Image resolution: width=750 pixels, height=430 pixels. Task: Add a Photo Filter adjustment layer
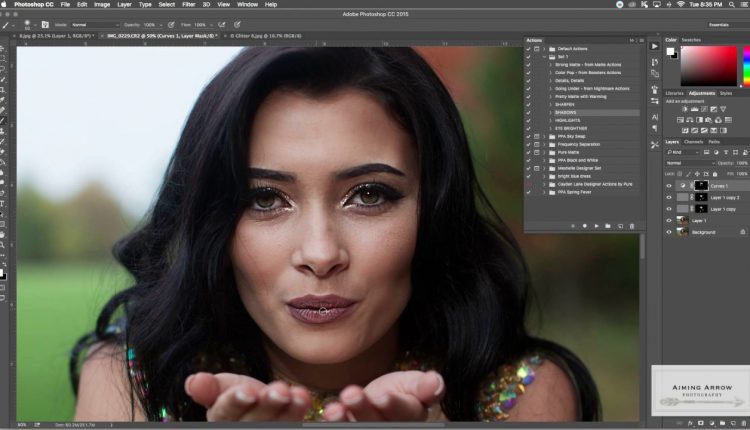(709, 120)
